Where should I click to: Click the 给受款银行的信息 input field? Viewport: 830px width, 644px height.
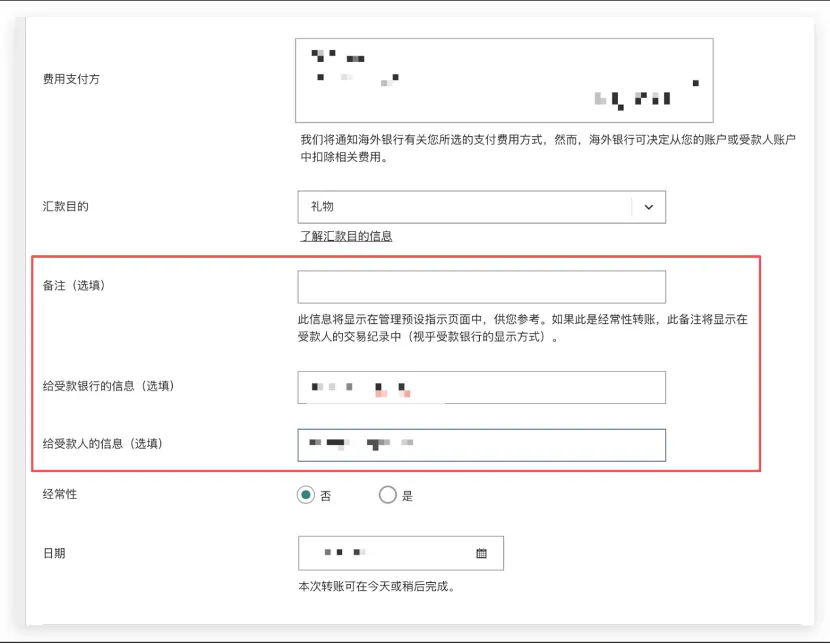pyautogui.click(x=482, y=387)
